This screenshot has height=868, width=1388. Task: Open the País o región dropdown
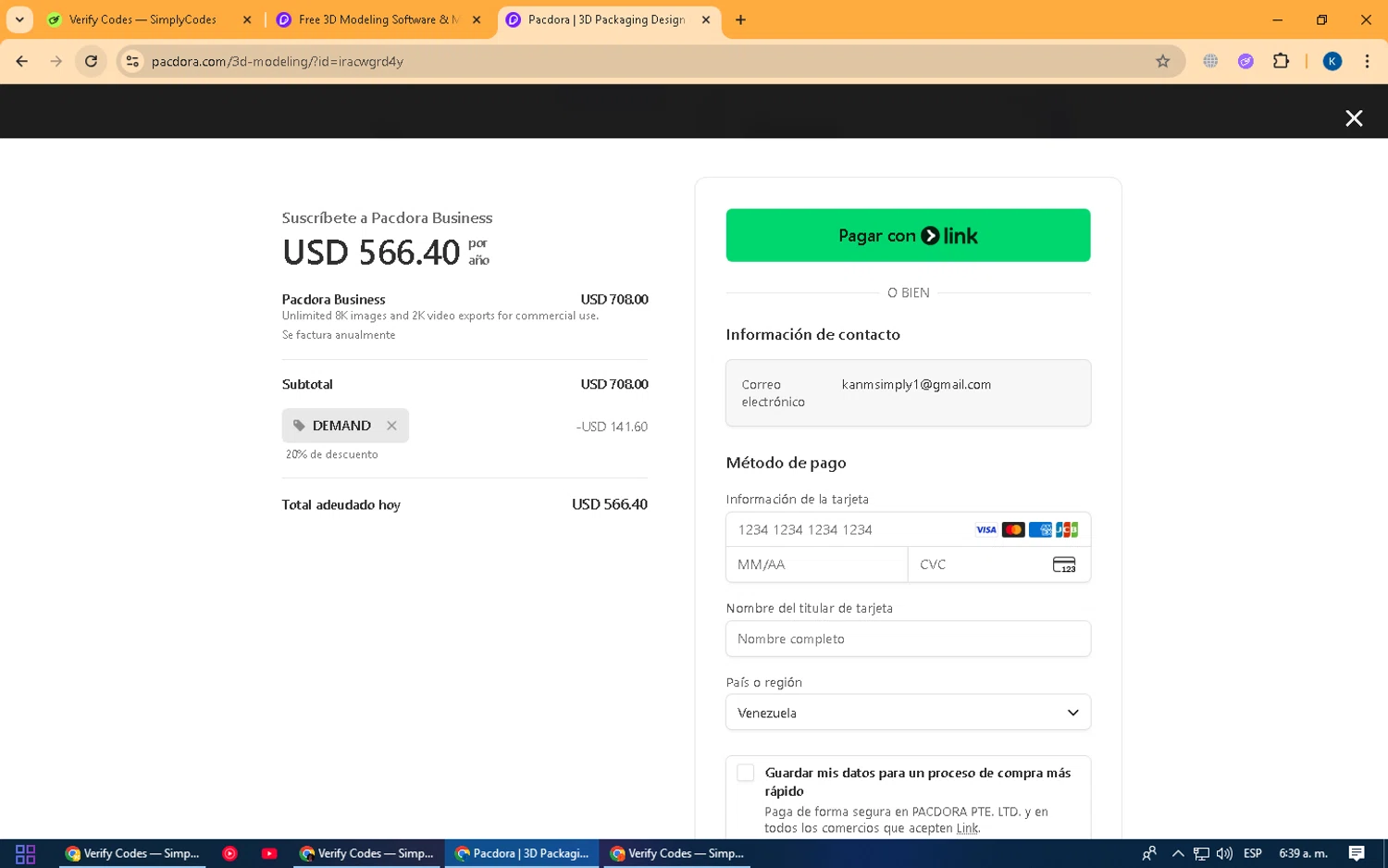tap(908, 713)
